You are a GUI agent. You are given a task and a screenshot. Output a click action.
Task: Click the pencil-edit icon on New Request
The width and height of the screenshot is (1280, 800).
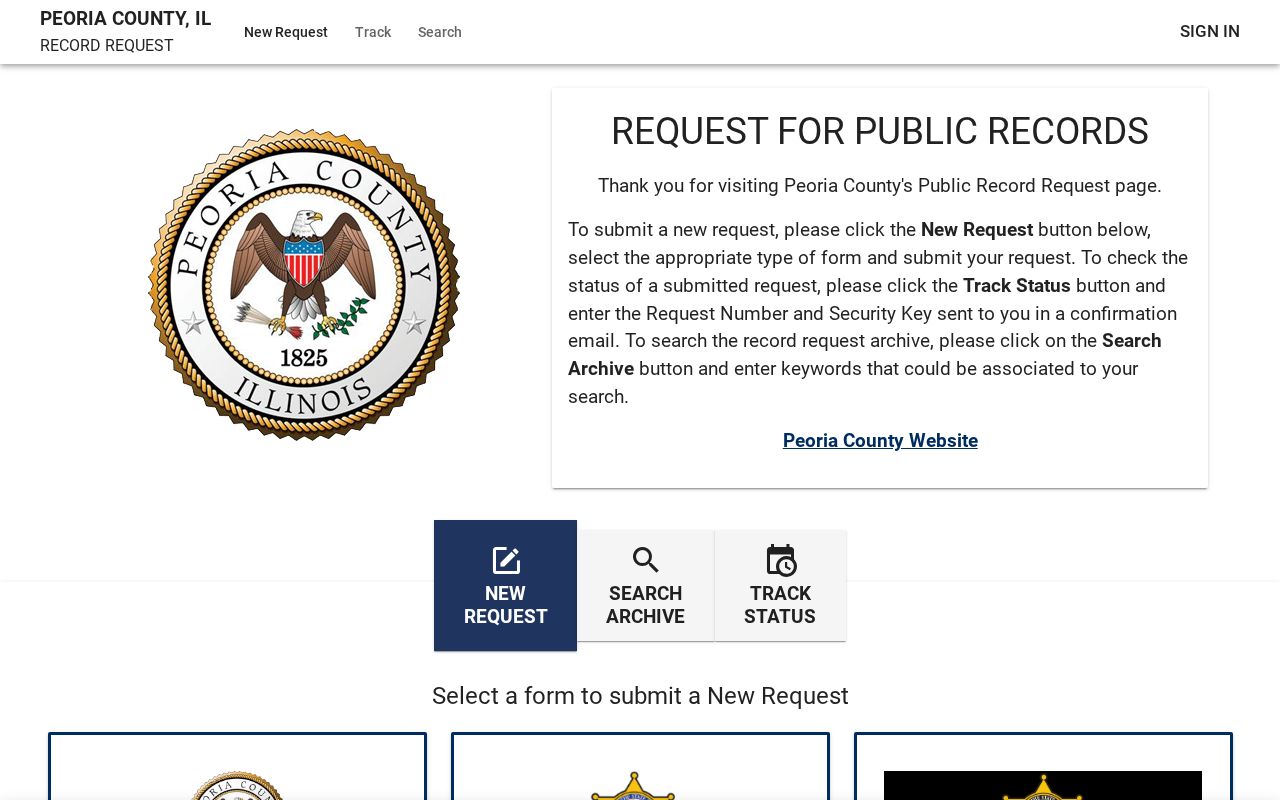(506, 561)
